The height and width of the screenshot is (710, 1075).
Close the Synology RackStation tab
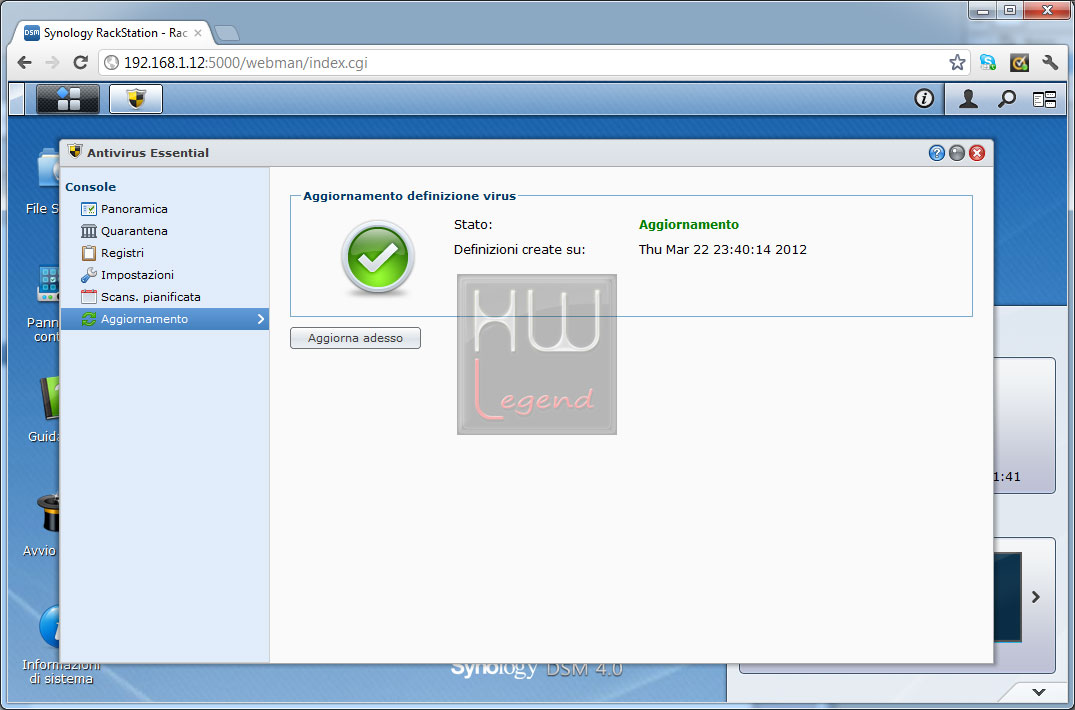[x=197, y=33]
